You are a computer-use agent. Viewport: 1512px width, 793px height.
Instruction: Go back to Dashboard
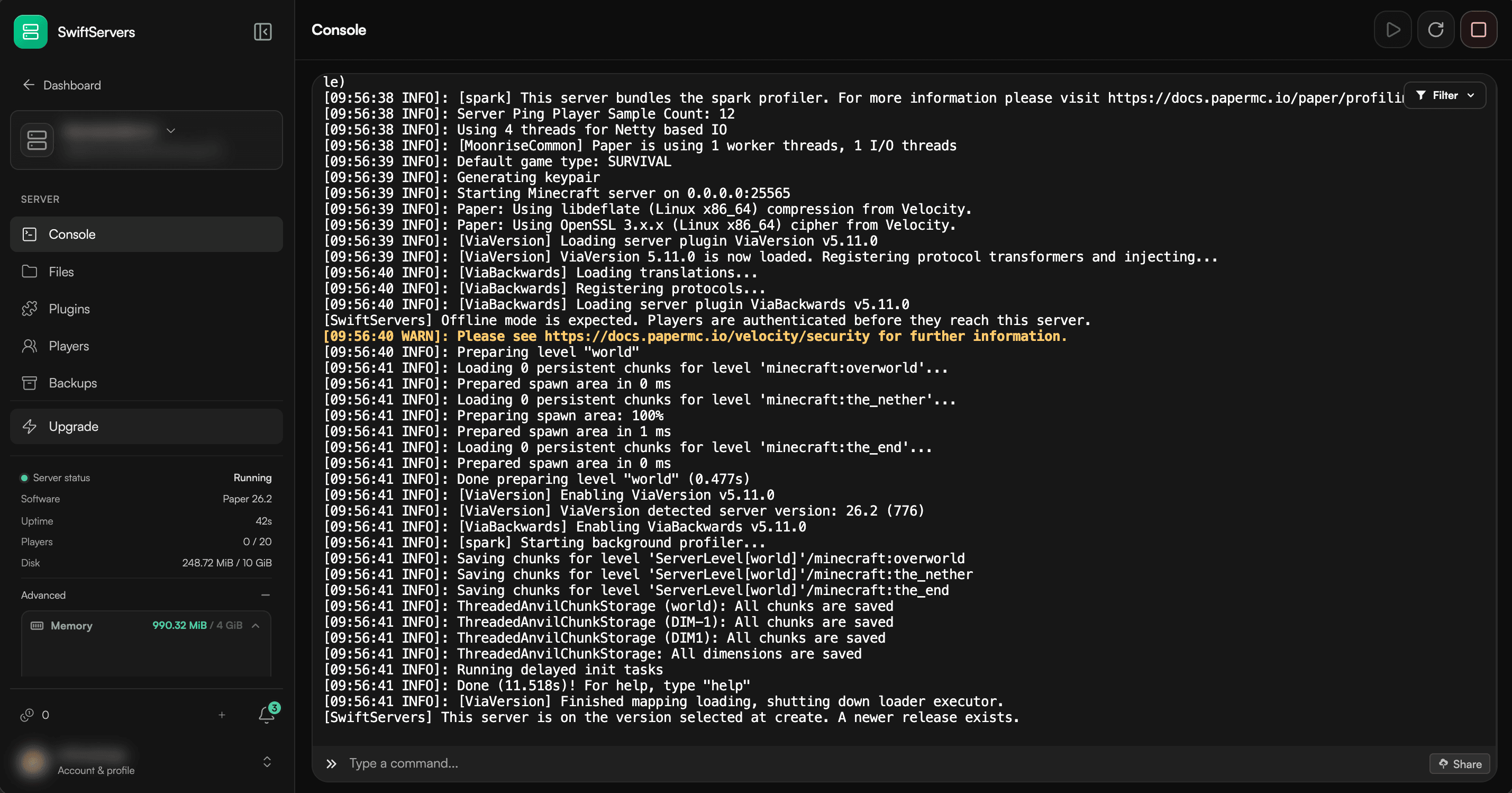(61, 85)
